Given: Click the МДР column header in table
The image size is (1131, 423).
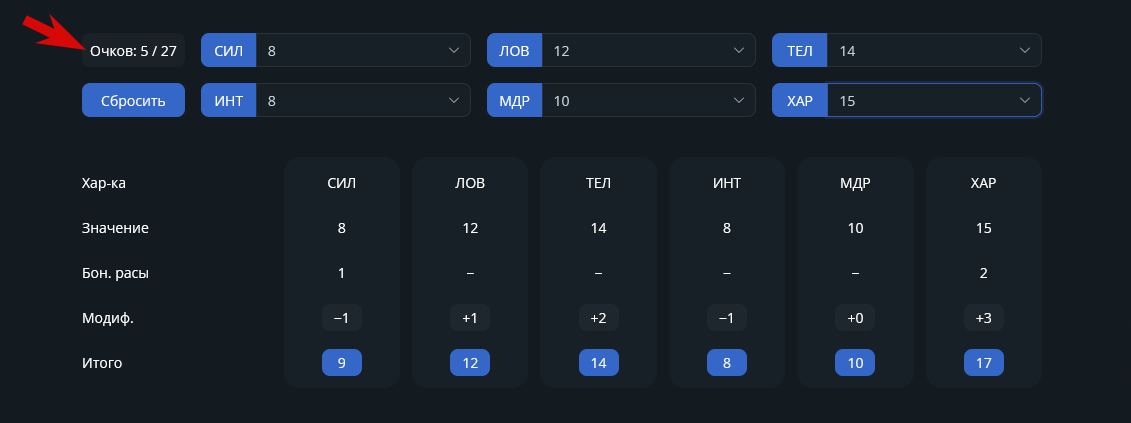Looking at the screenshot, I should click(x=855, y=183).
